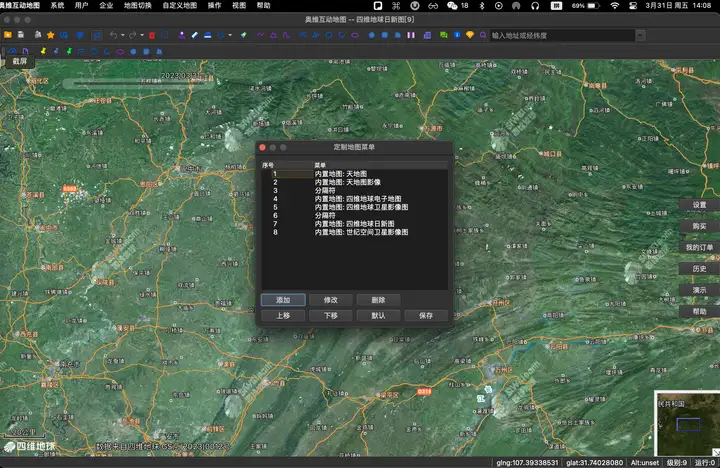Click the 保存 button
Viewport: 720px width, 468px height.
click(x=426, y=316)
